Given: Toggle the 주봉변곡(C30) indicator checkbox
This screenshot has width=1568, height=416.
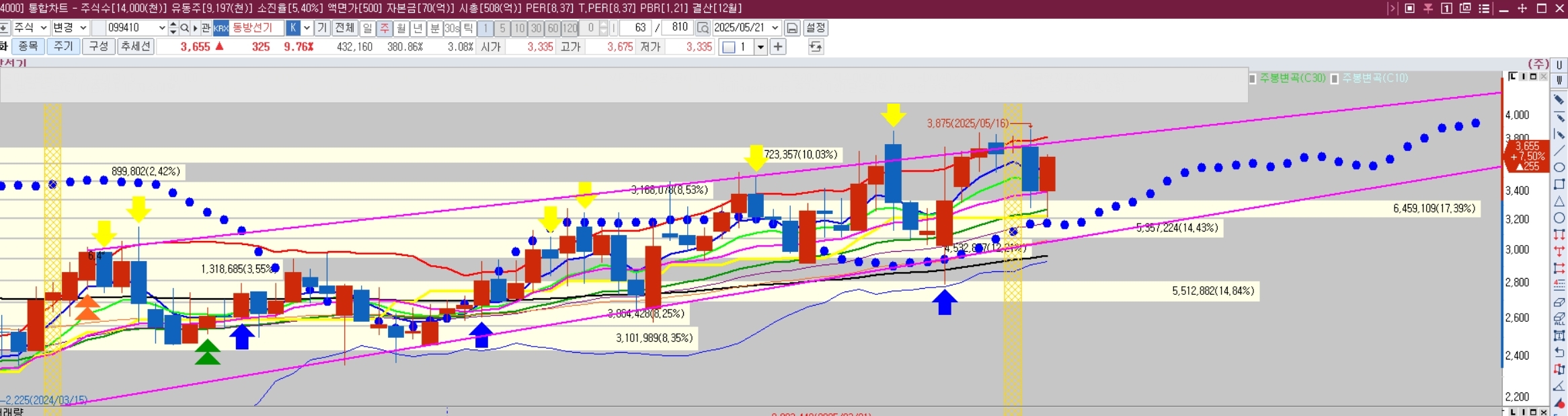Looking at the screenshot, I should click(x=1253, y=79).
